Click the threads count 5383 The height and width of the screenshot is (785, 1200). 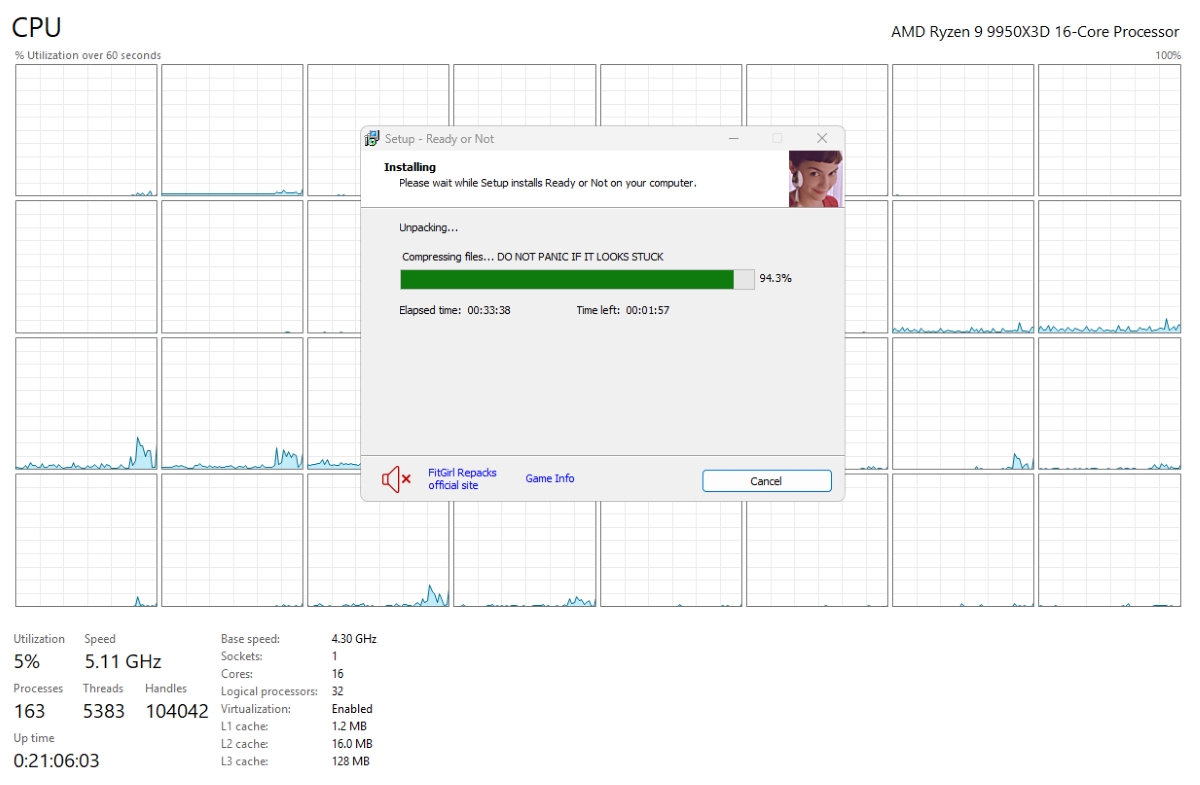pos(104,711)
